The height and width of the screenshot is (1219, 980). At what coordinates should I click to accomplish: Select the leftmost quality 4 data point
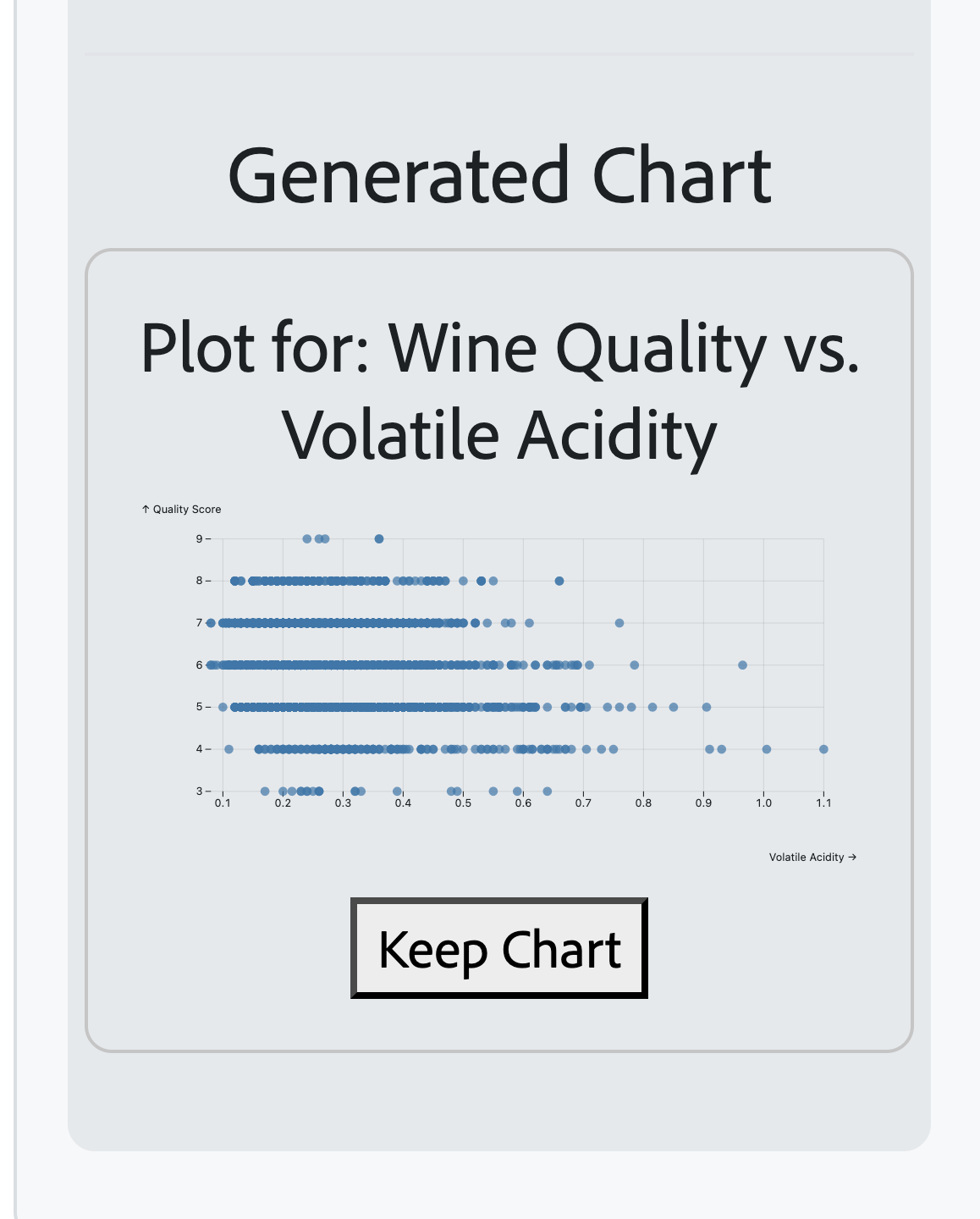coord(228,749)
